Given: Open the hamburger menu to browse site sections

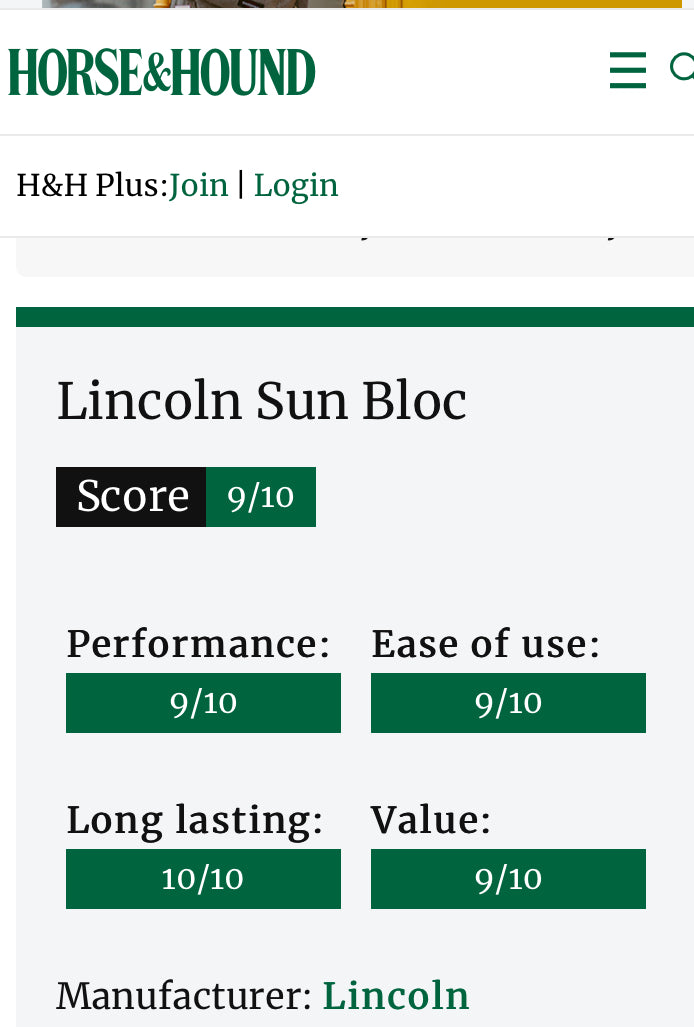Looking at the screenshot, I should (627, 70).
